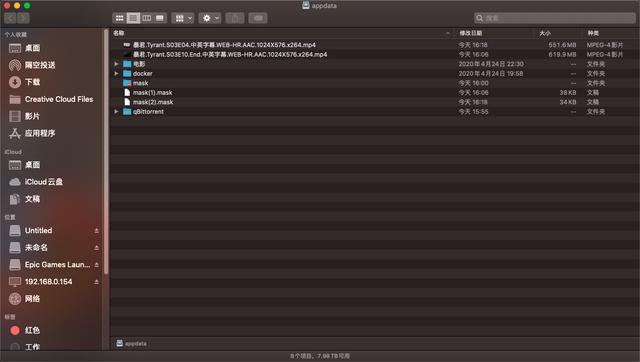
Task: Select the qBittorrent folder row
Action: [374, 111]
